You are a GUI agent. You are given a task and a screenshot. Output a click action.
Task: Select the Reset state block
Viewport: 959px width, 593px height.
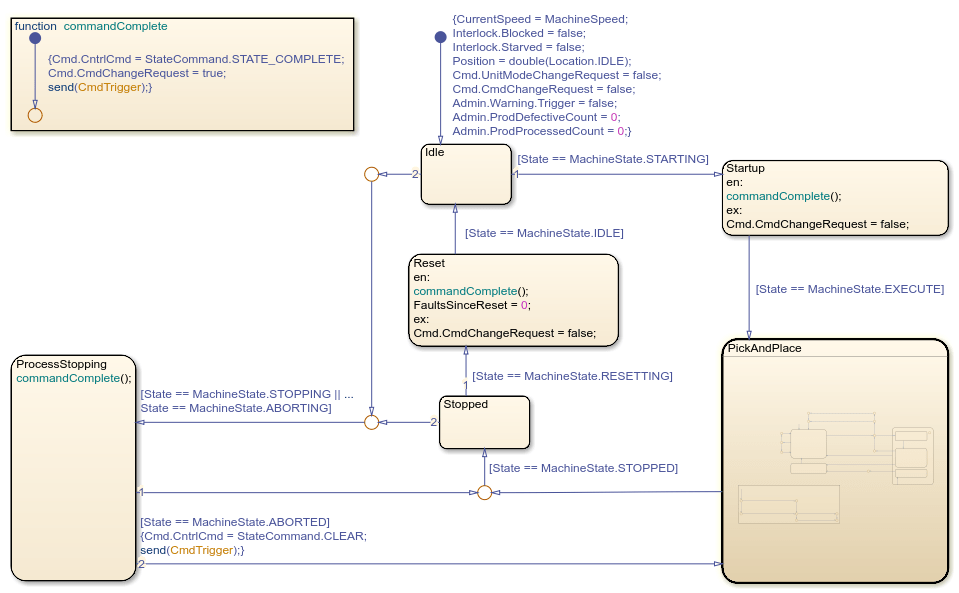tap(514, 300)
